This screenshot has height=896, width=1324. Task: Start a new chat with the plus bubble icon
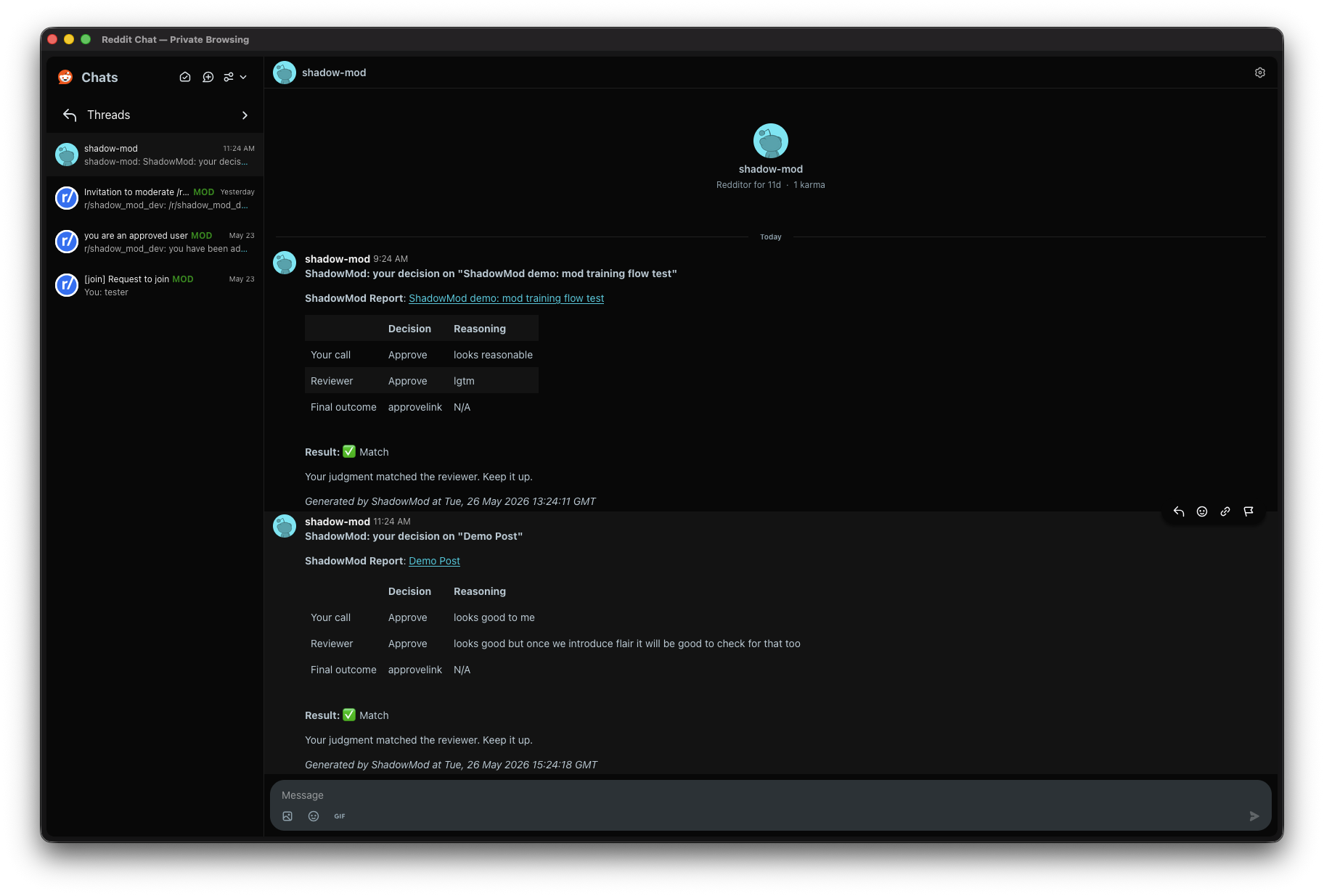pyautogui.click(x=208, y=77)
